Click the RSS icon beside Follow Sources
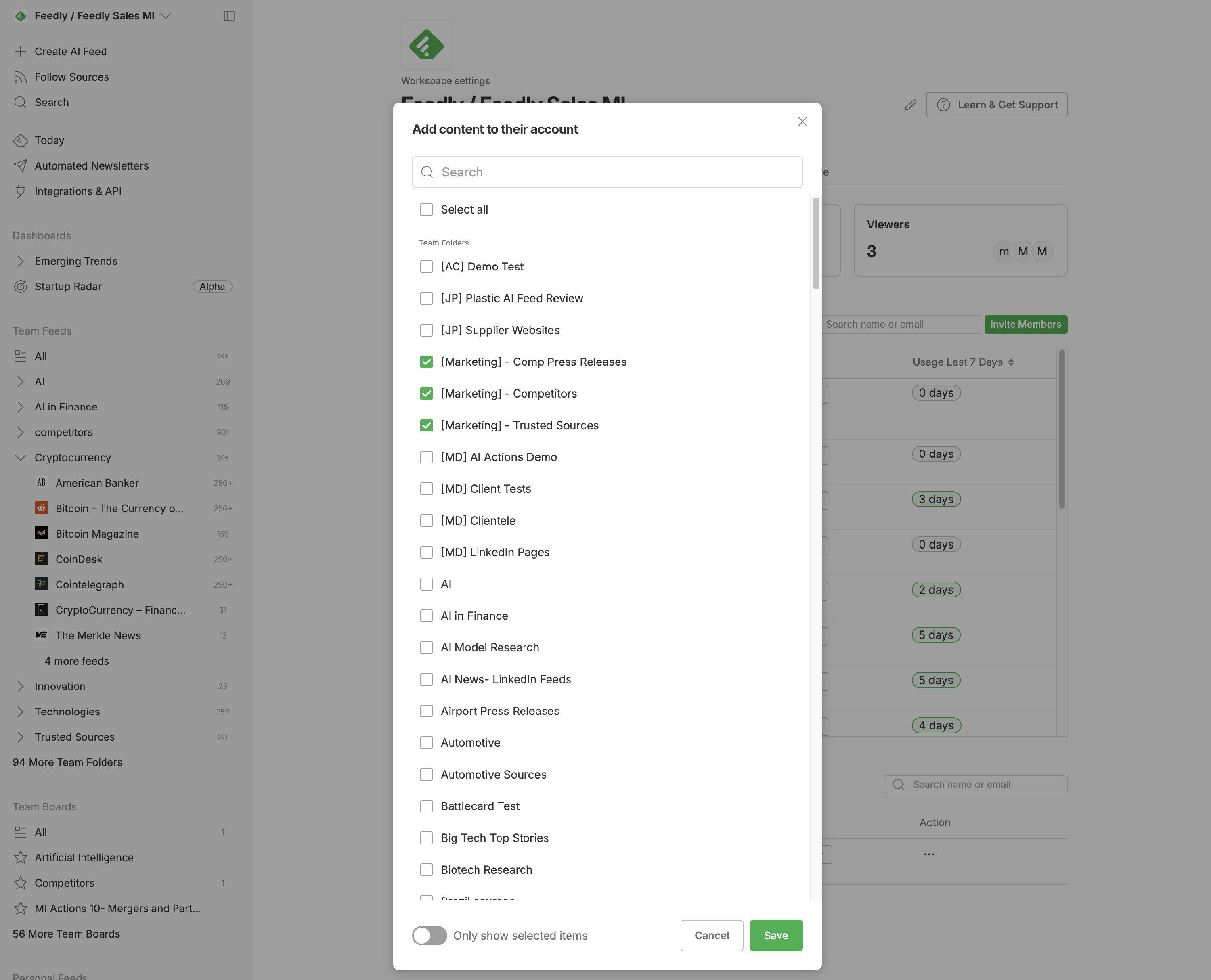 tap(20, 77)
